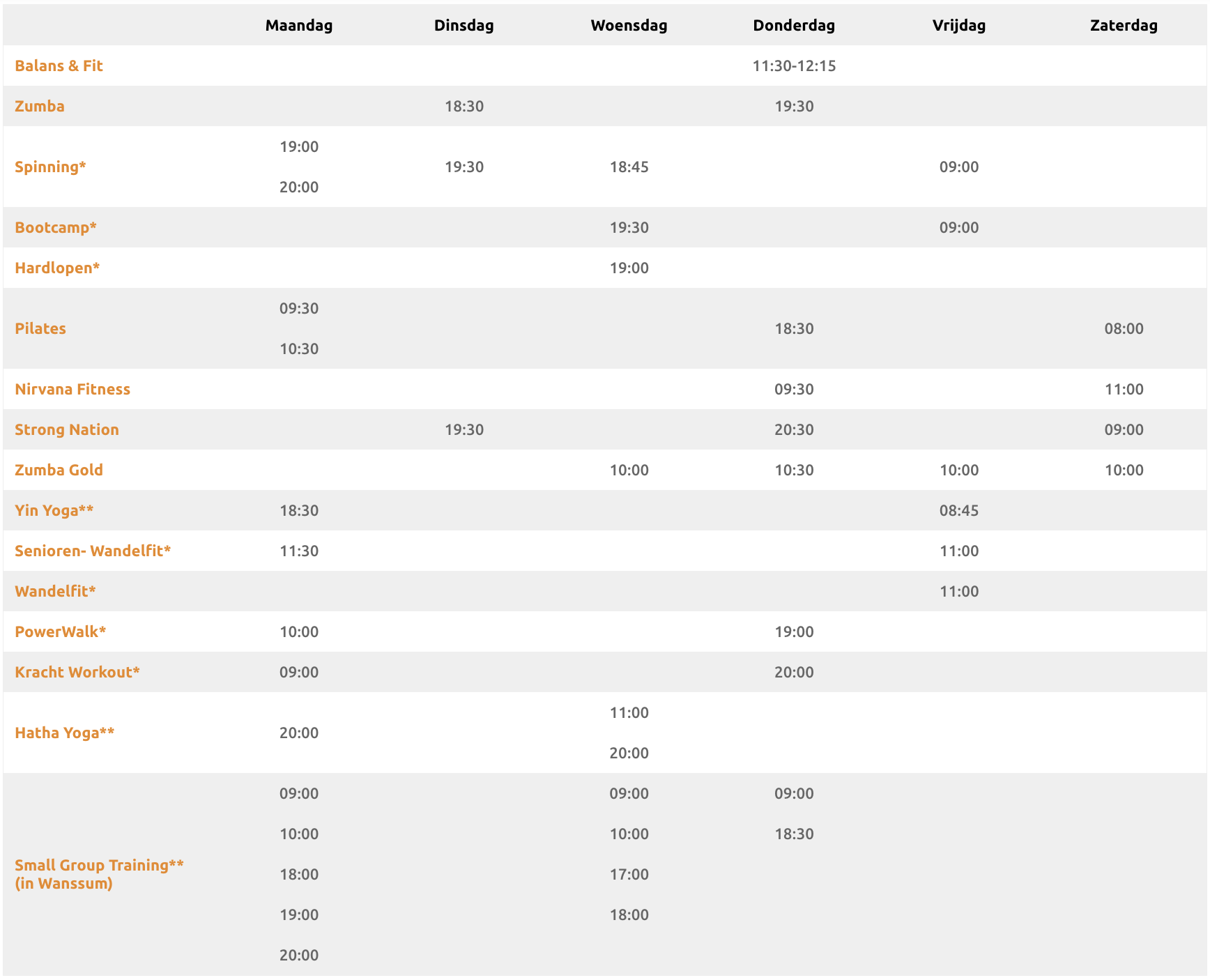Open the Hatha Yoga** class link
Image resolution: width=1210 pixels, height=980 pixels.
coord(65,733)
